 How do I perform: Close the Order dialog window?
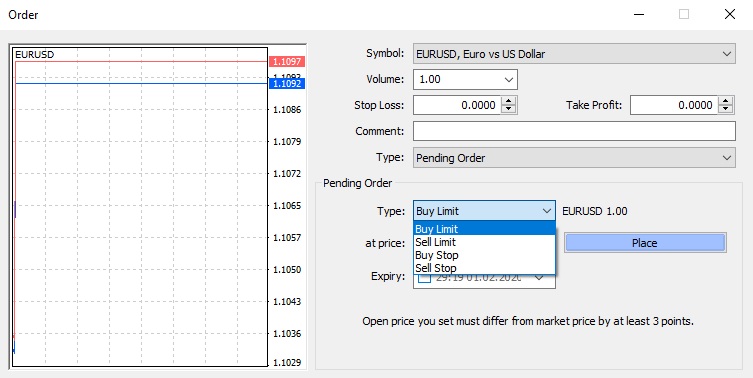tap(729, 14)
